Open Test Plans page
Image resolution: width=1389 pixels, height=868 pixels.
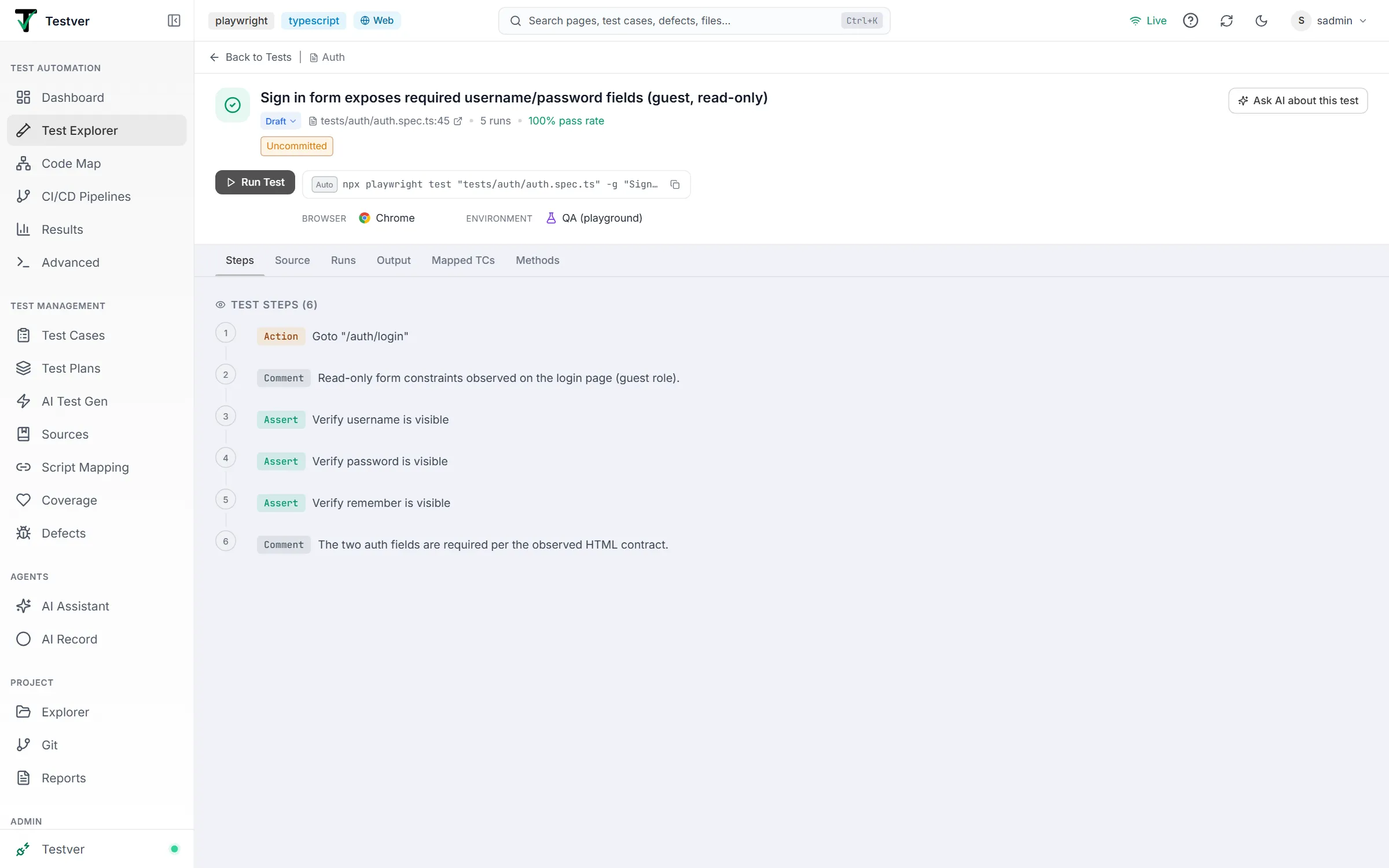pos(97,368)
